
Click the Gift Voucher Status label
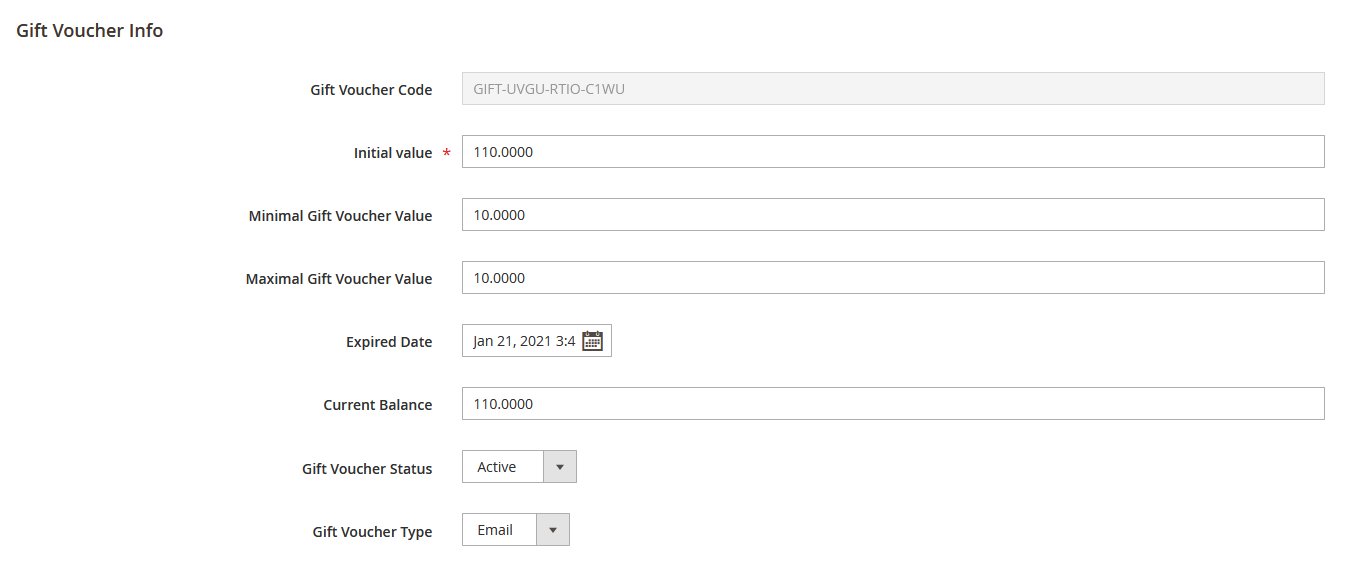tap(367, 468)
